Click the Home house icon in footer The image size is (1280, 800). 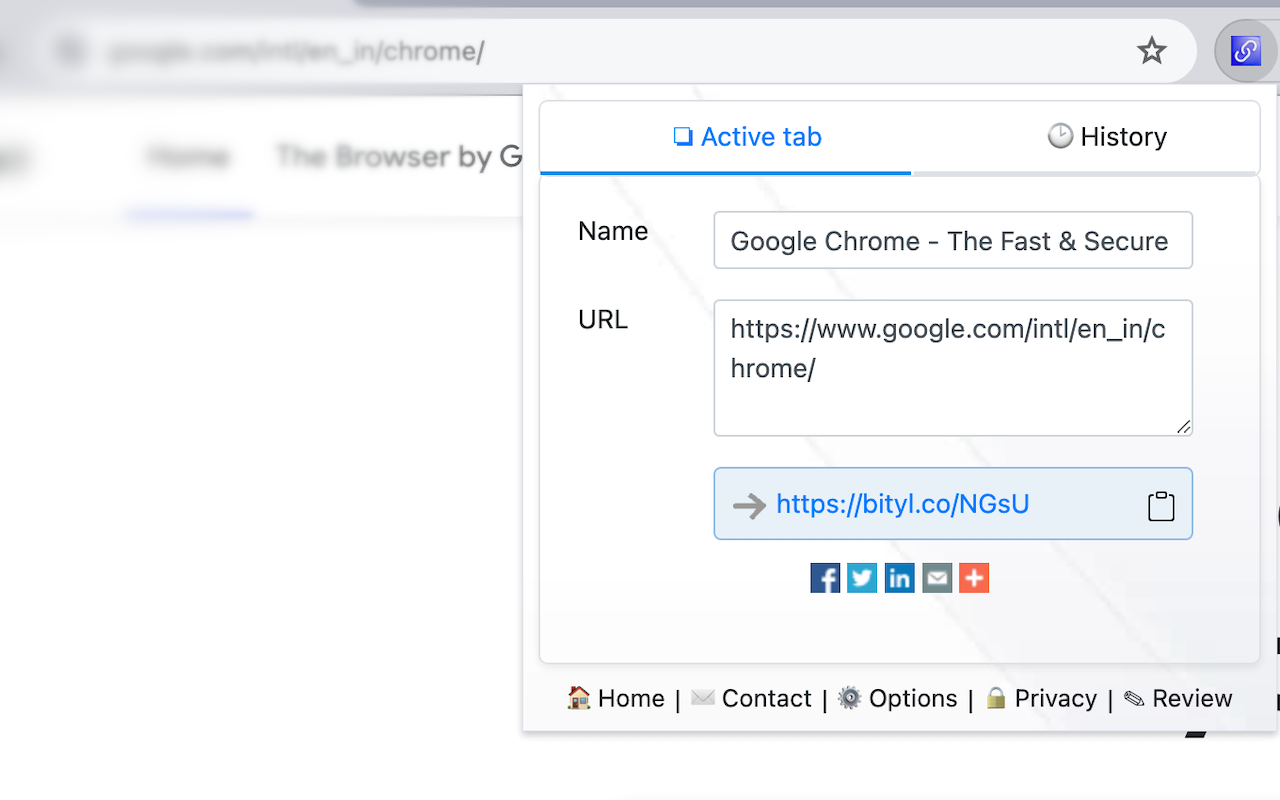pyautogui.click(x=577, y=698)
